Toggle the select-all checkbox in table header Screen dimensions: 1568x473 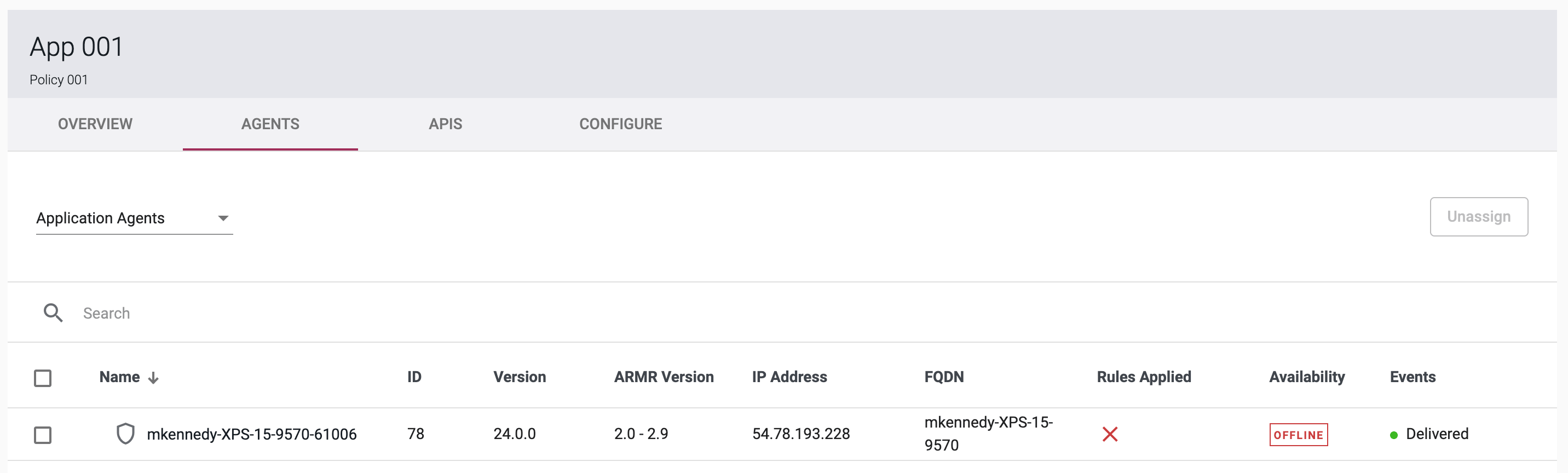(x=43, y=378)
